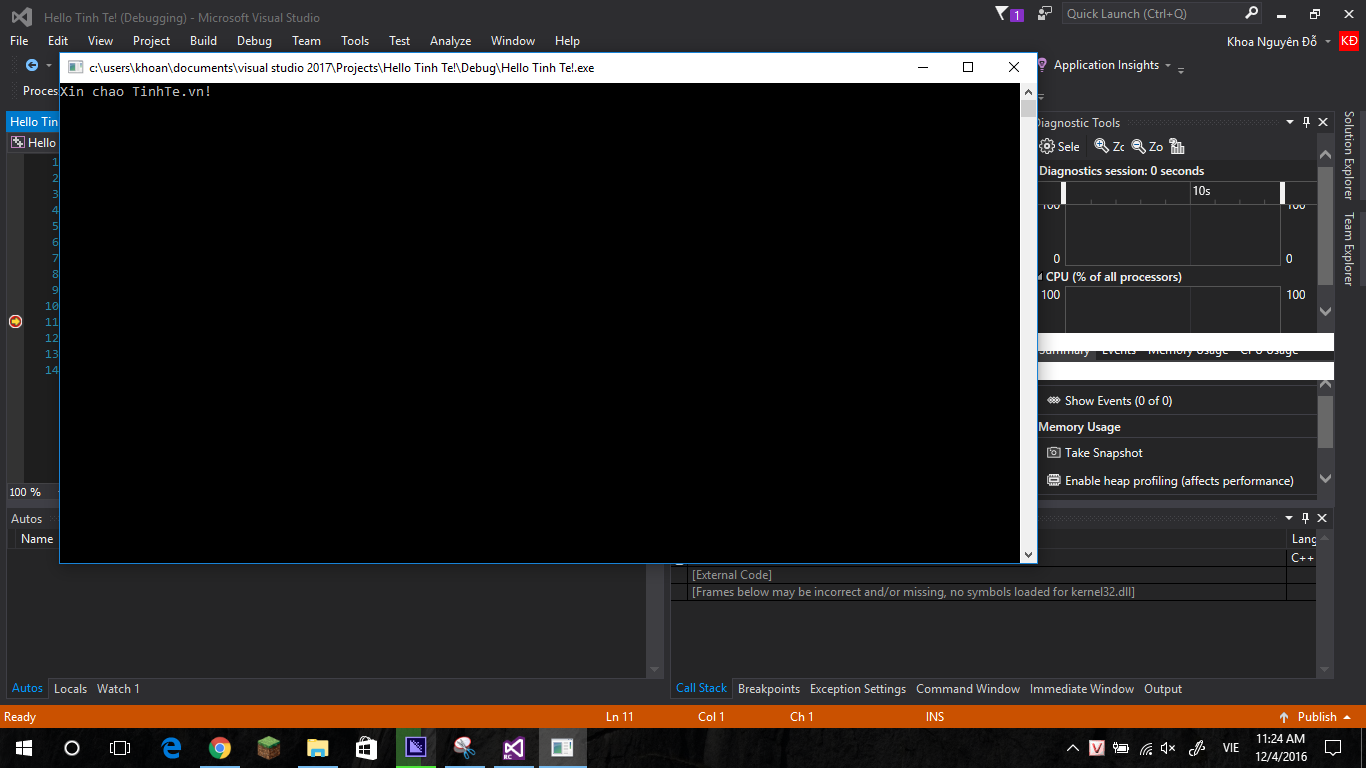Open the Team menu
Image resolution: width=1366 pixels, height=768 pixels.
click(x=306, y=41)
